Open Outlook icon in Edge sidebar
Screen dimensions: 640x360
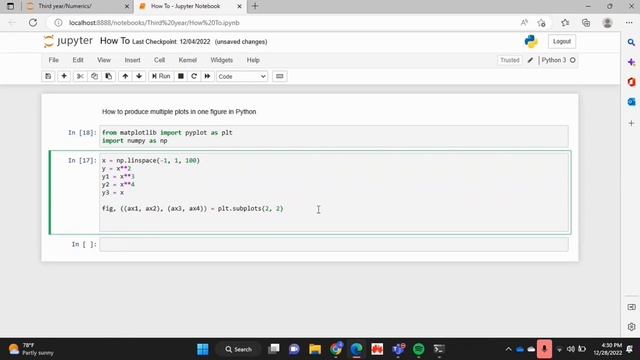(631, 102)
